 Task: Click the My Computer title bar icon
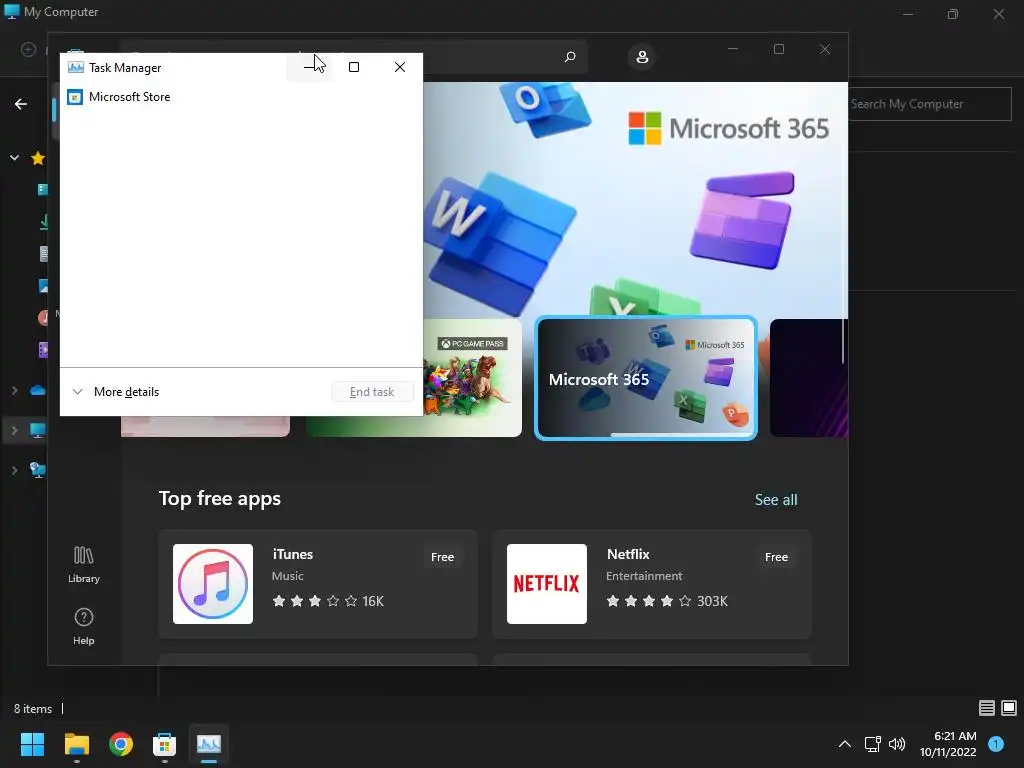pos(12,11)
